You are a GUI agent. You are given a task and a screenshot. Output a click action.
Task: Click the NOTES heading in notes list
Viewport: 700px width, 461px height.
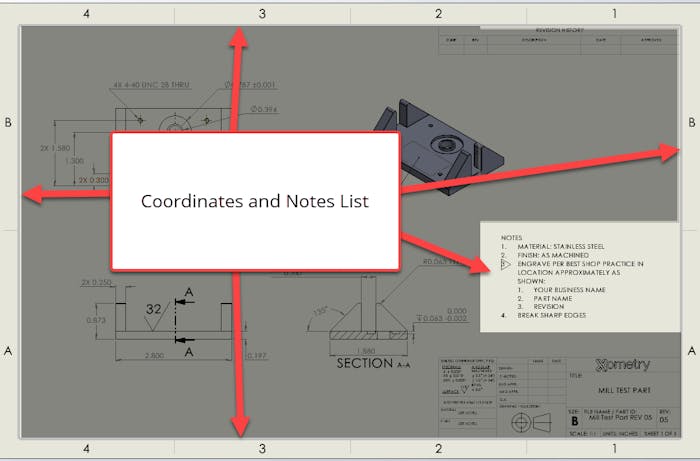511,238
